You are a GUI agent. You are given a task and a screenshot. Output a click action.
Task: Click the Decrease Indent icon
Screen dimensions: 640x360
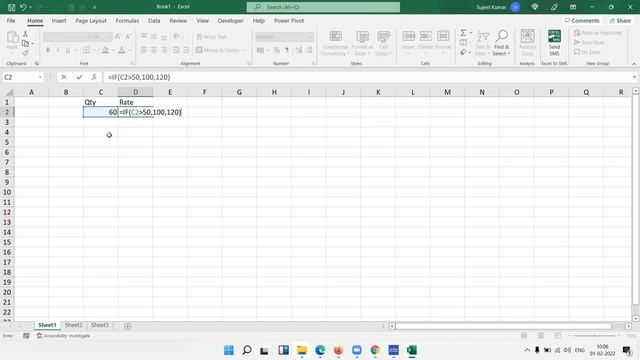(x=176, y=50)
